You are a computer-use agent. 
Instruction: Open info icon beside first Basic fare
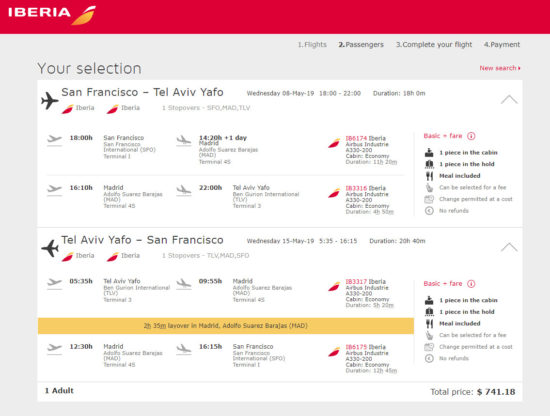[471, 136]
